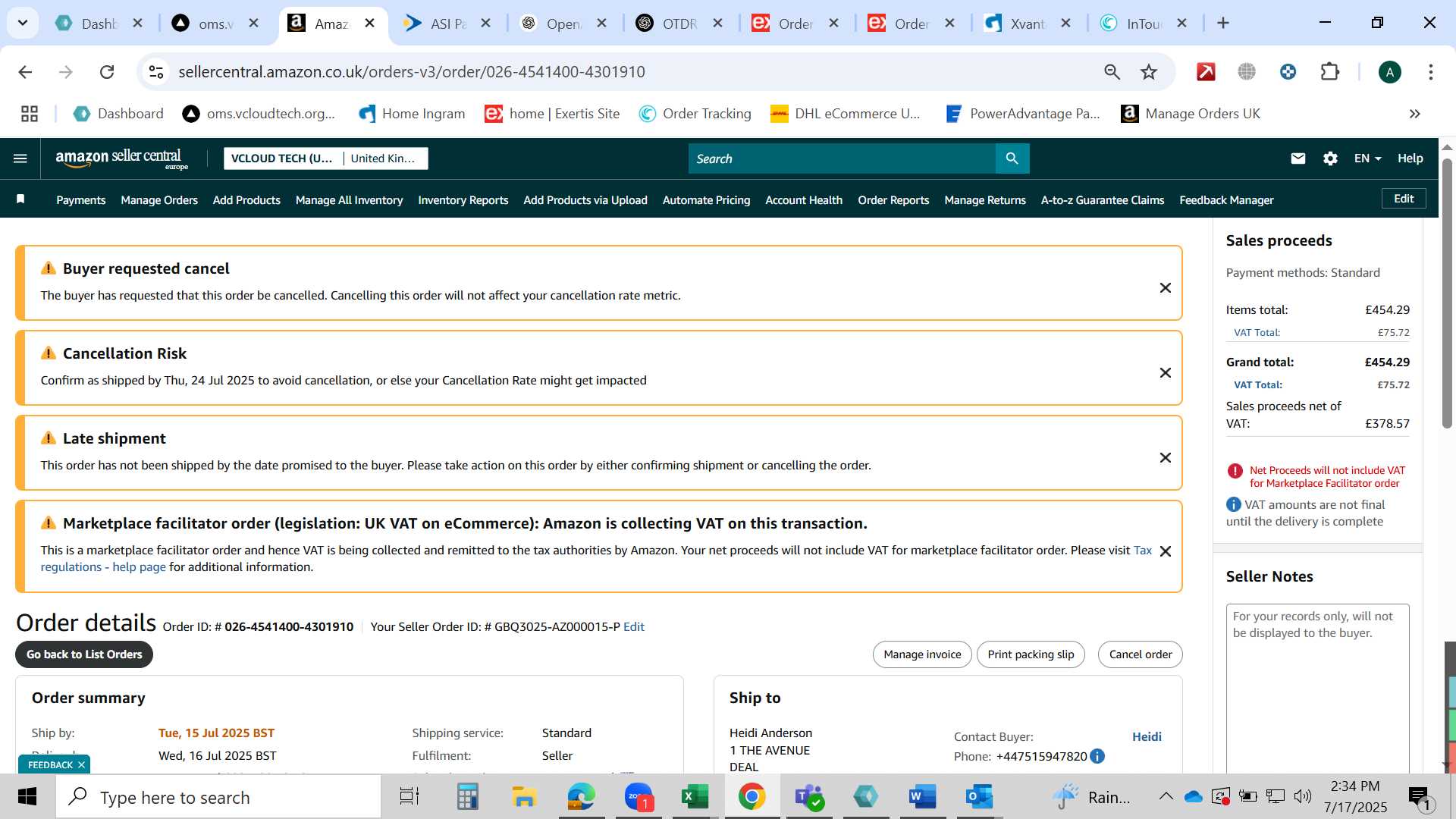
Task: Open Seller Central settings gear
Action: 1330,158
